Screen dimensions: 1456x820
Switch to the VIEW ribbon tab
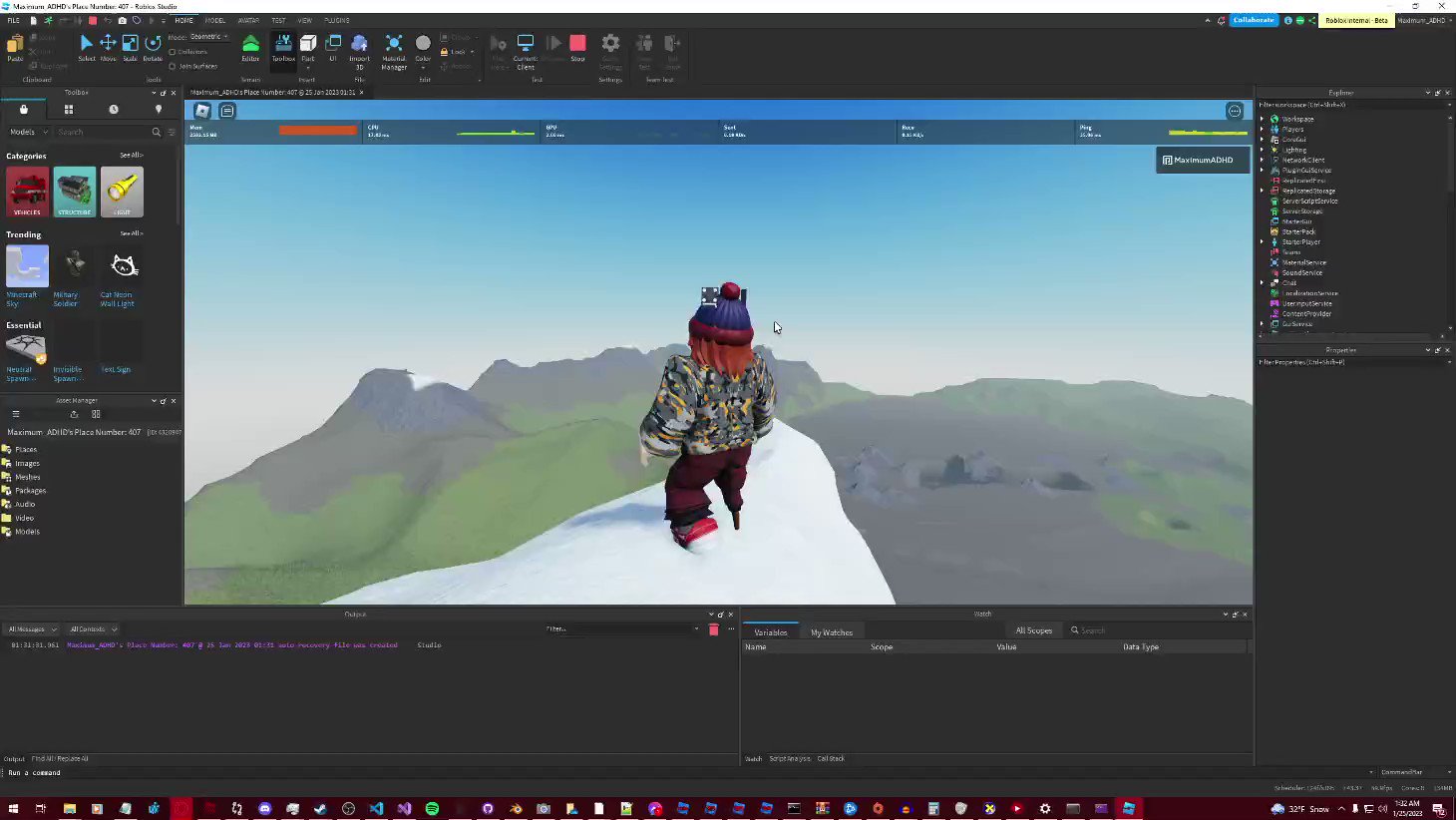click(x=305, y=20)
